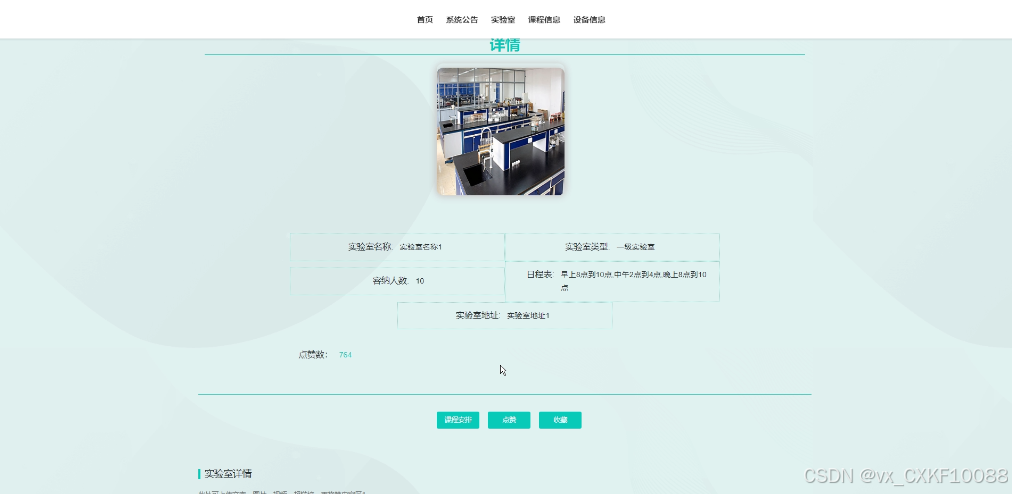This screenshot has width=1012, height=494.
Task: Select the 实验室 navigation item
Action: point(503,19)
